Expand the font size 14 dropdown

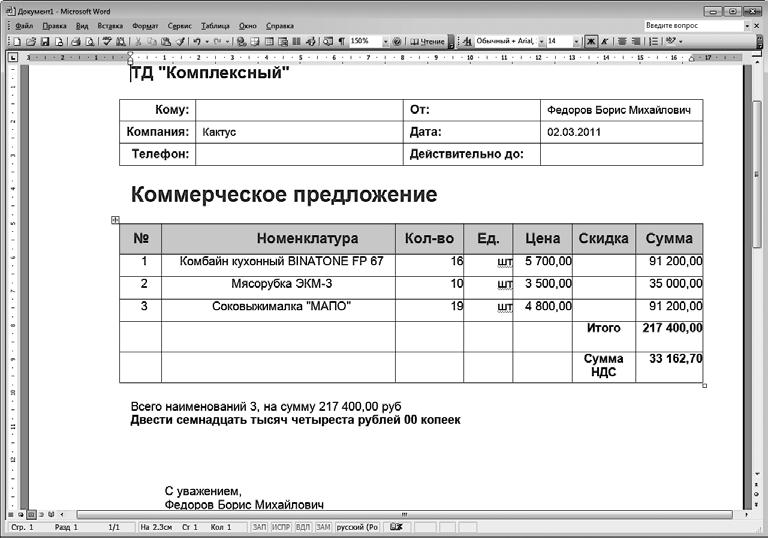coord(576,42)
